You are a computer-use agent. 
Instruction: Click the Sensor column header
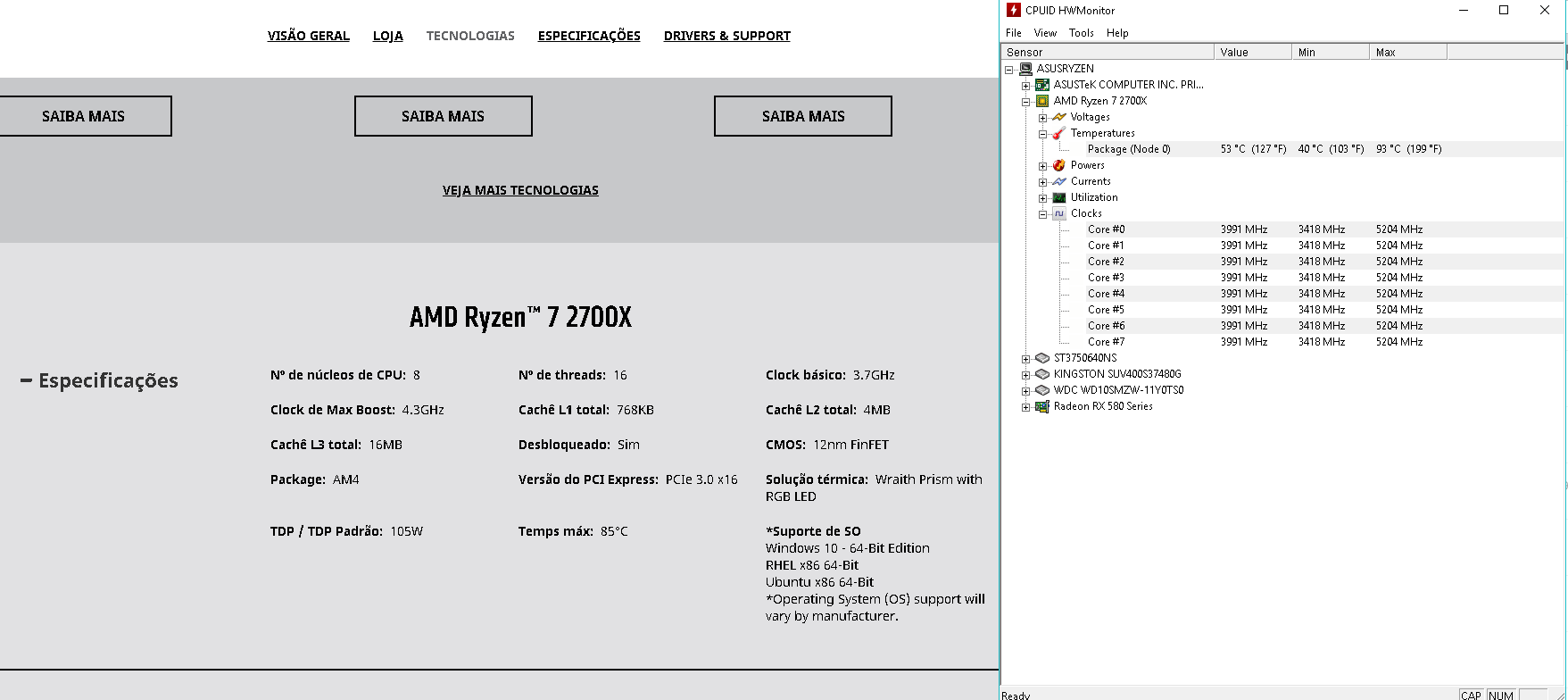click(x=1108, y=53)
